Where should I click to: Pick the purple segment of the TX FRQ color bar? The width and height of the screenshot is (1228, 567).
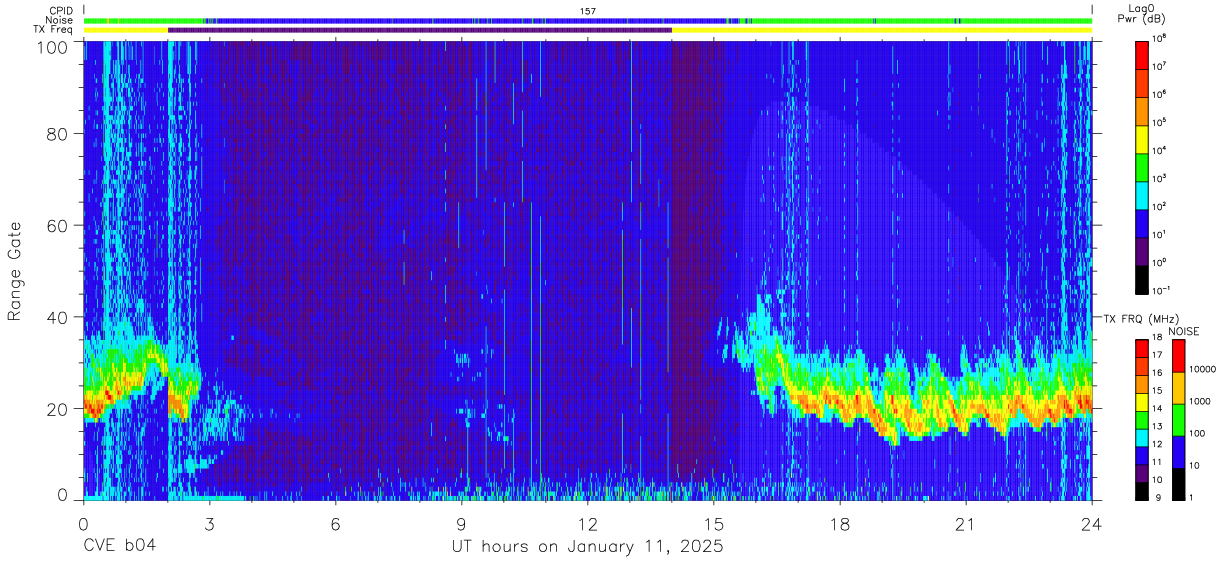(1141, 471)
